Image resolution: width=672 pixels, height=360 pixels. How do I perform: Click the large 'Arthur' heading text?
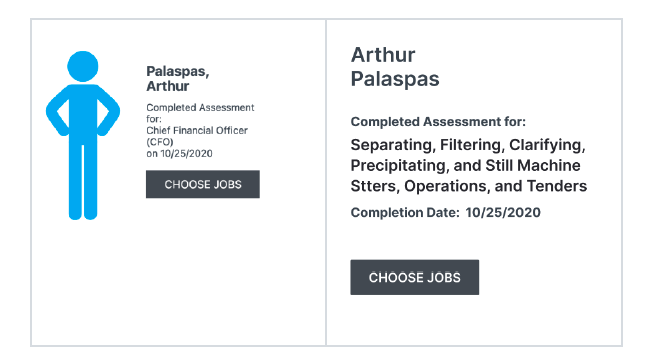[383, 55]
